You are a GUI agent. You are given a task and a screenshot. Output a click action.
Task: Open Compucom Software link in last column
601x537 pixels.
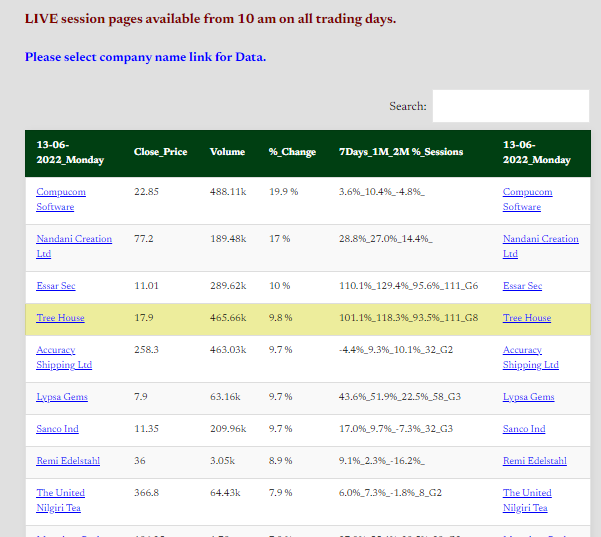pos(527,199)
